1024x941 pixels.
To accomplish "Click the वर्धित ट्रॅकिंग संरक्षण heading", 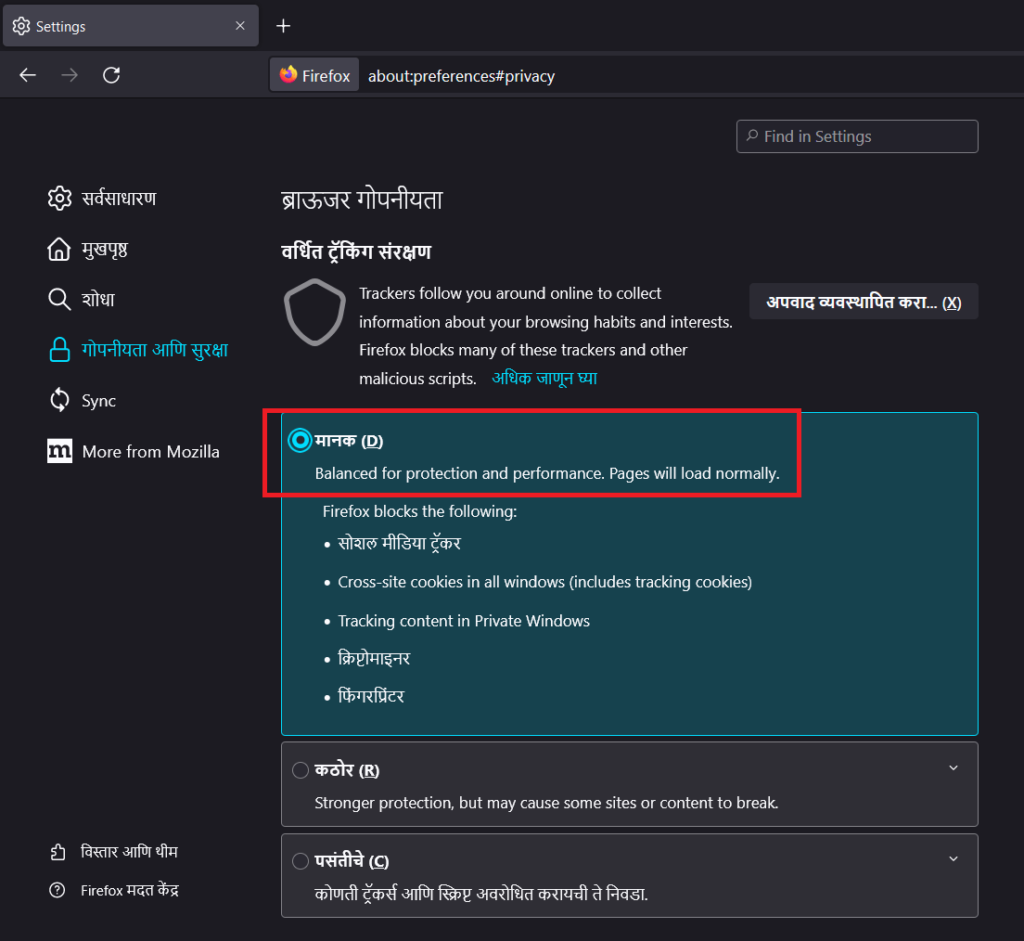I will point(356,252).
